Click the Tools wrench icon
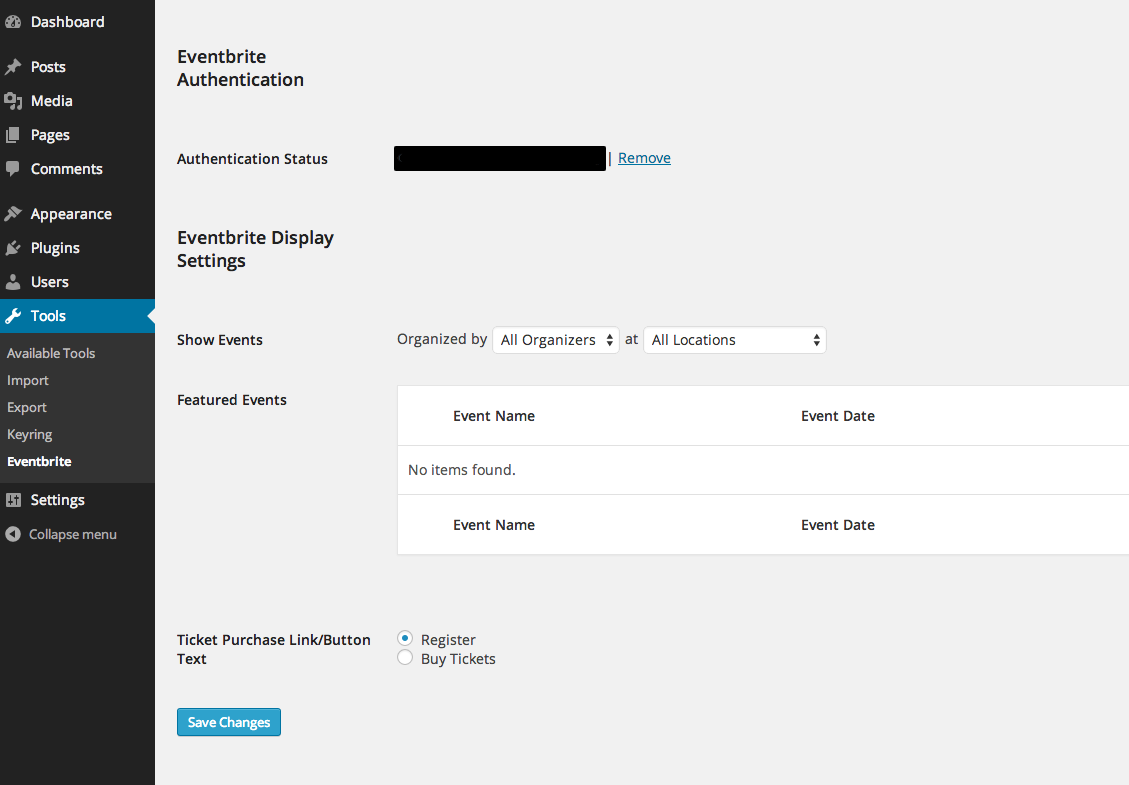Viewport: 1129px width, 785px height. [13, 315]
